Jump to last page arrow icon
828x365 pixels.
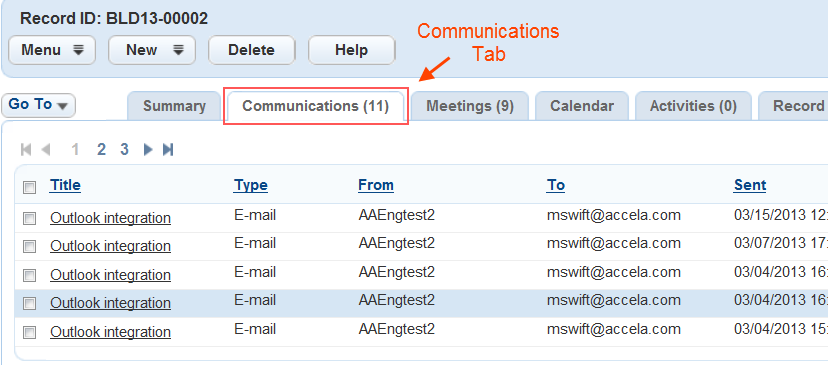point(168,150)
